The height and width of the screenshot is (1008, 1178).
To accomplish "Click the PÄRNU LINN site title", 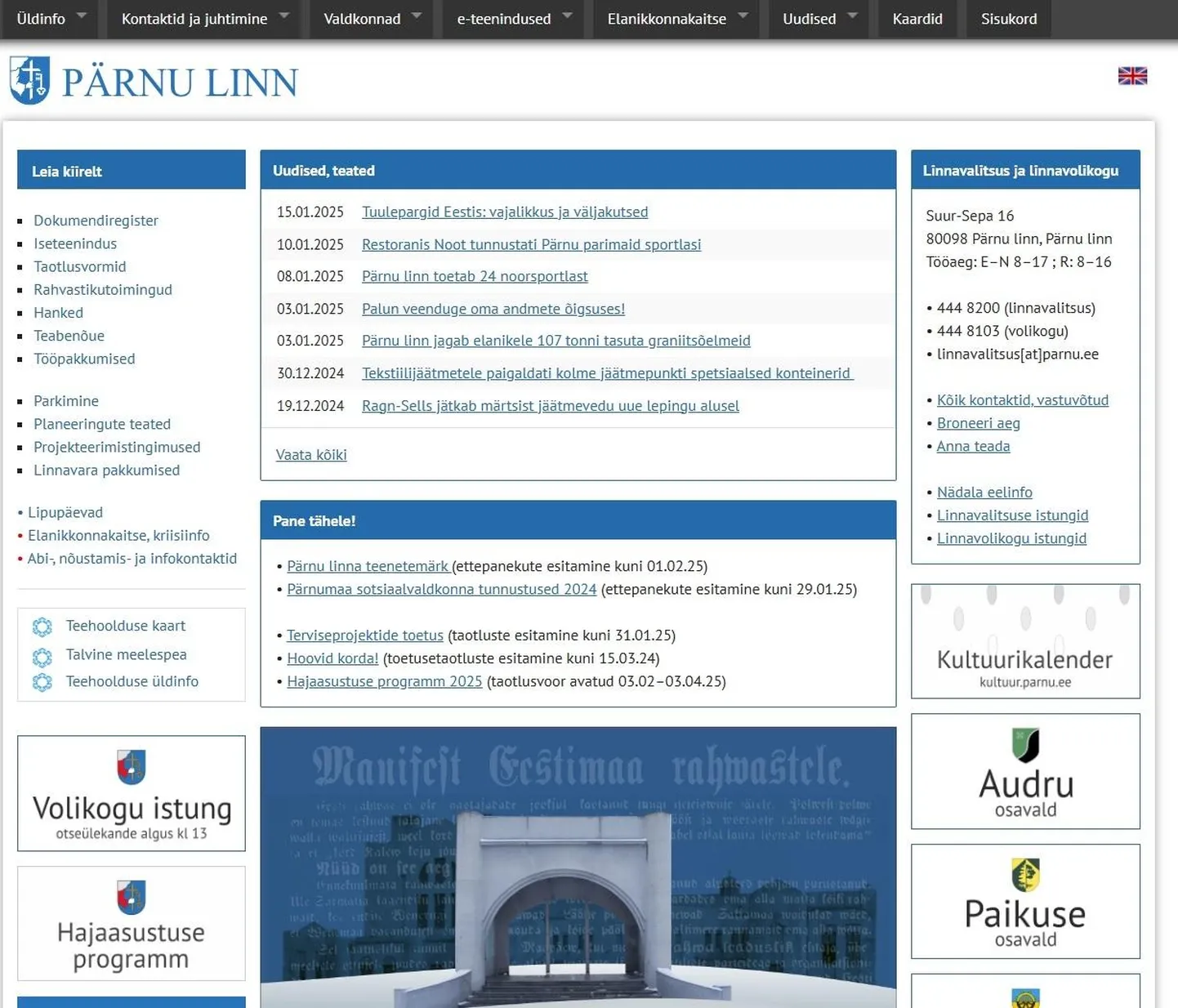I will click(181, 83).
